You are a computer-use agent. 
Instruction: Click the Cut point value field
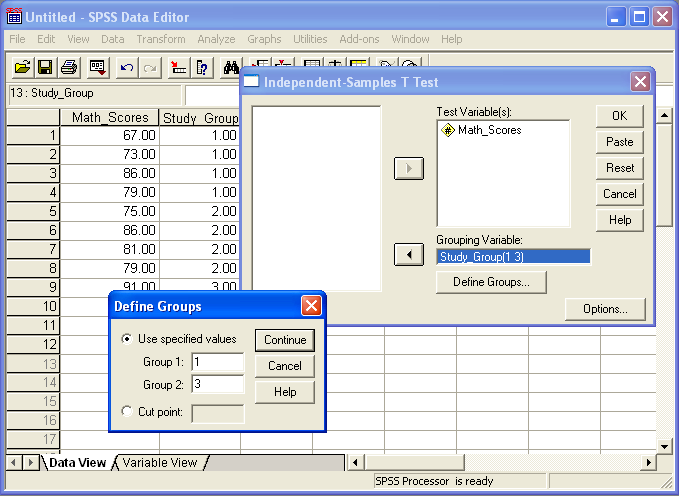218,413
